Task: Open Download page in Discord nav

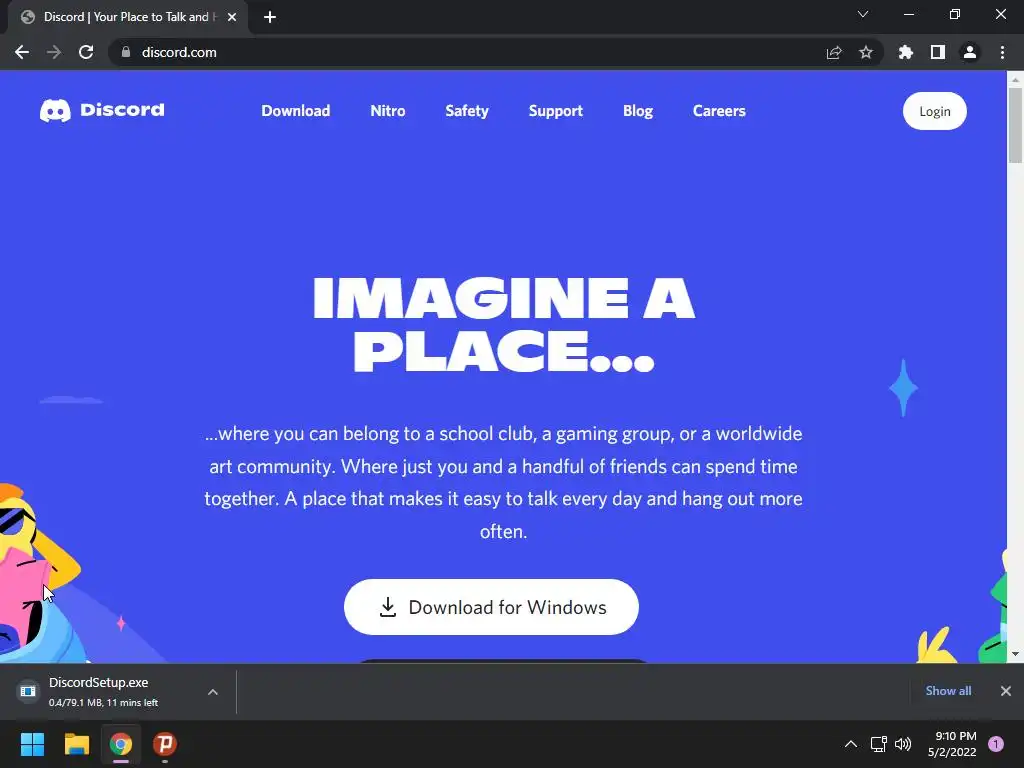Action: 296,111
